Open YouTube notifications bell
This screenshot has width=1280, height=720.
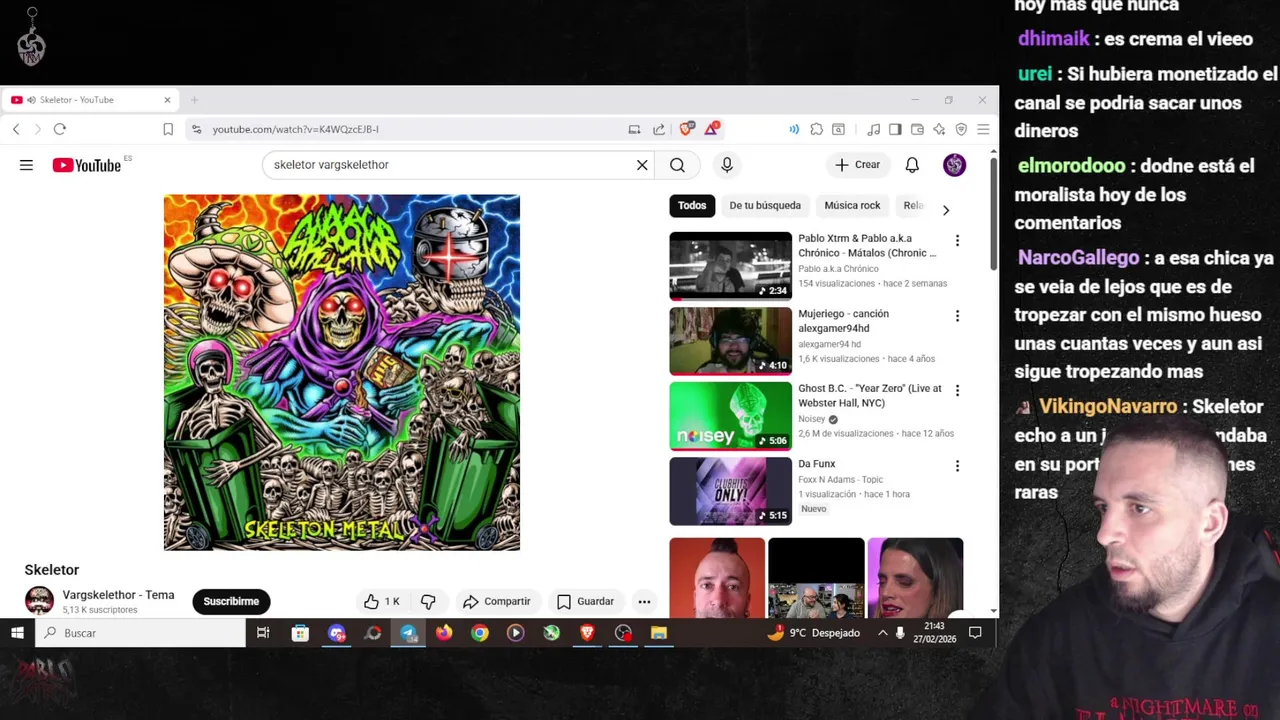pyautogui.click(x=912, y=165)
